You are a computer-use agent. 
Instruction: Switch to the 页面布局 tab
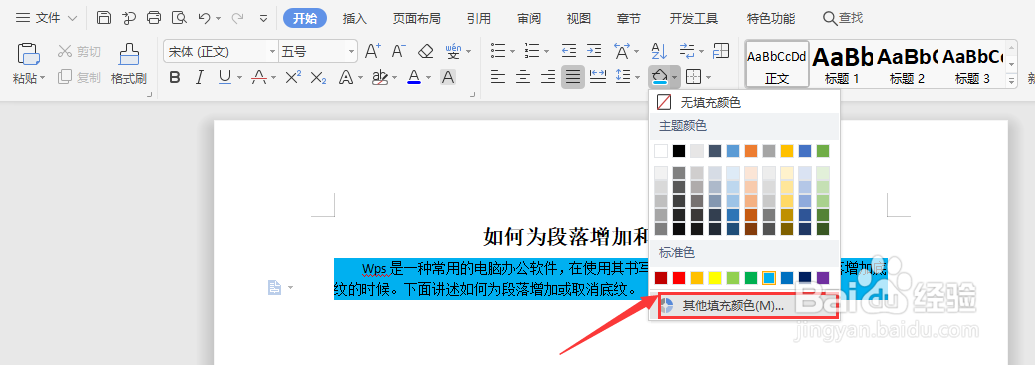click(416, 18)
